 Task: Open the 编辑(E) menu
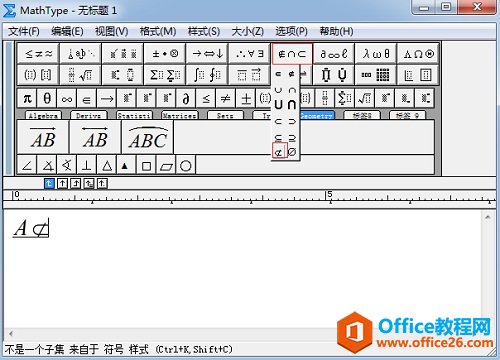click(67, 31)
